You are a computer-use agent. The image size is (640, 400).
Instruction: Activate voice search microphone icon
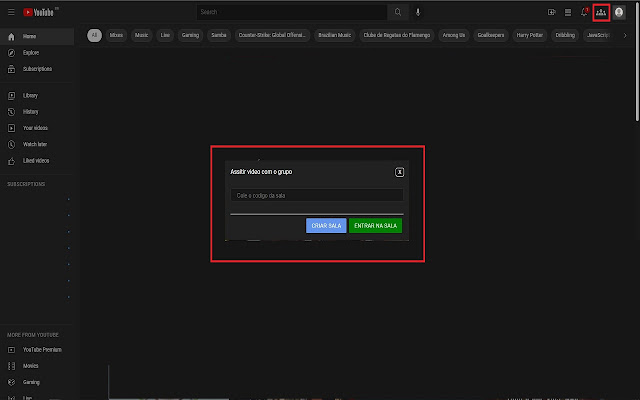pos(418,12)
